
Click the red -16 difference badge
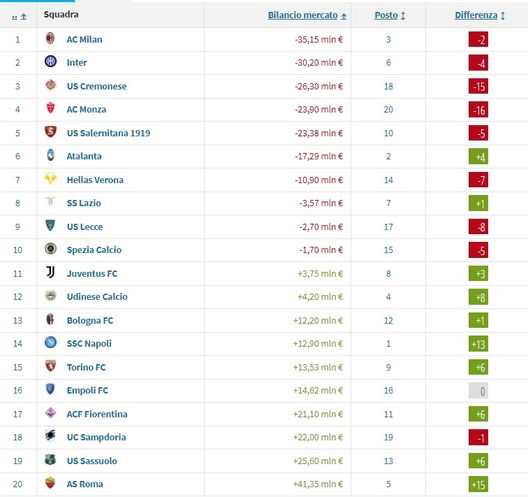(x=478, y=110)
